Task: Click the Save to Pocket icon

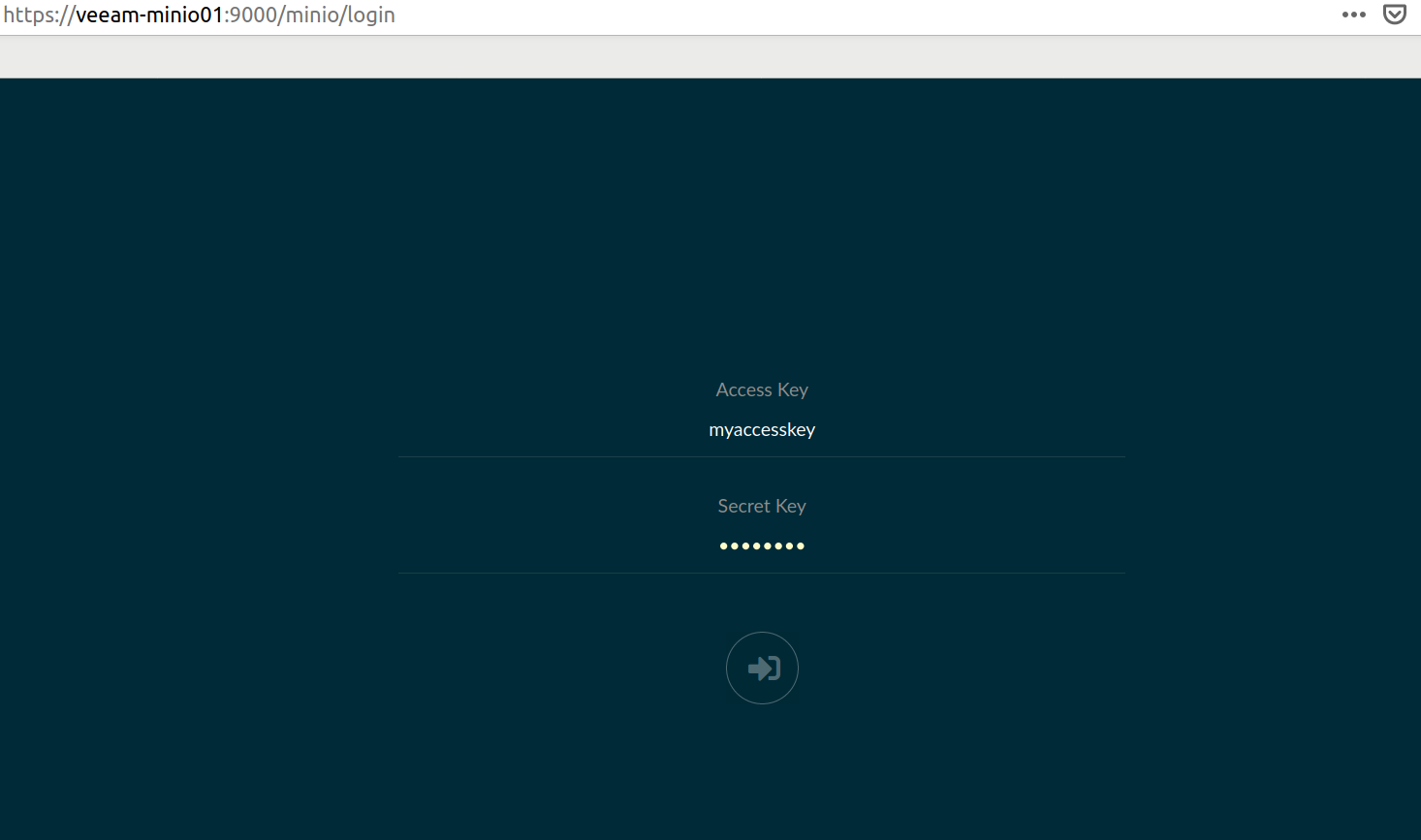Action: pyautogui.click(x=1394, y=16)
